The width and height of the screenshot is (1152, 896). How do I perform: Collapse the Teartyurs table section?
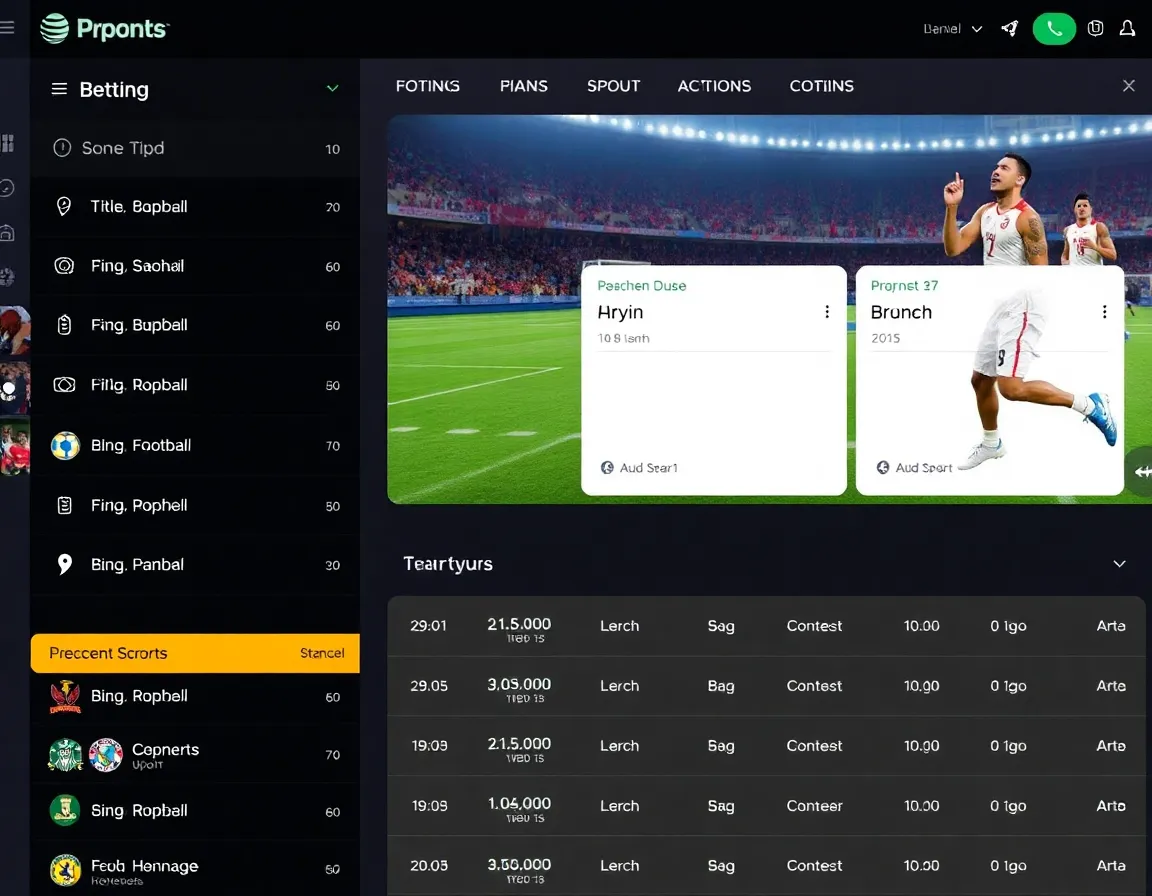pyautogui.click(x=1119, y=563)
